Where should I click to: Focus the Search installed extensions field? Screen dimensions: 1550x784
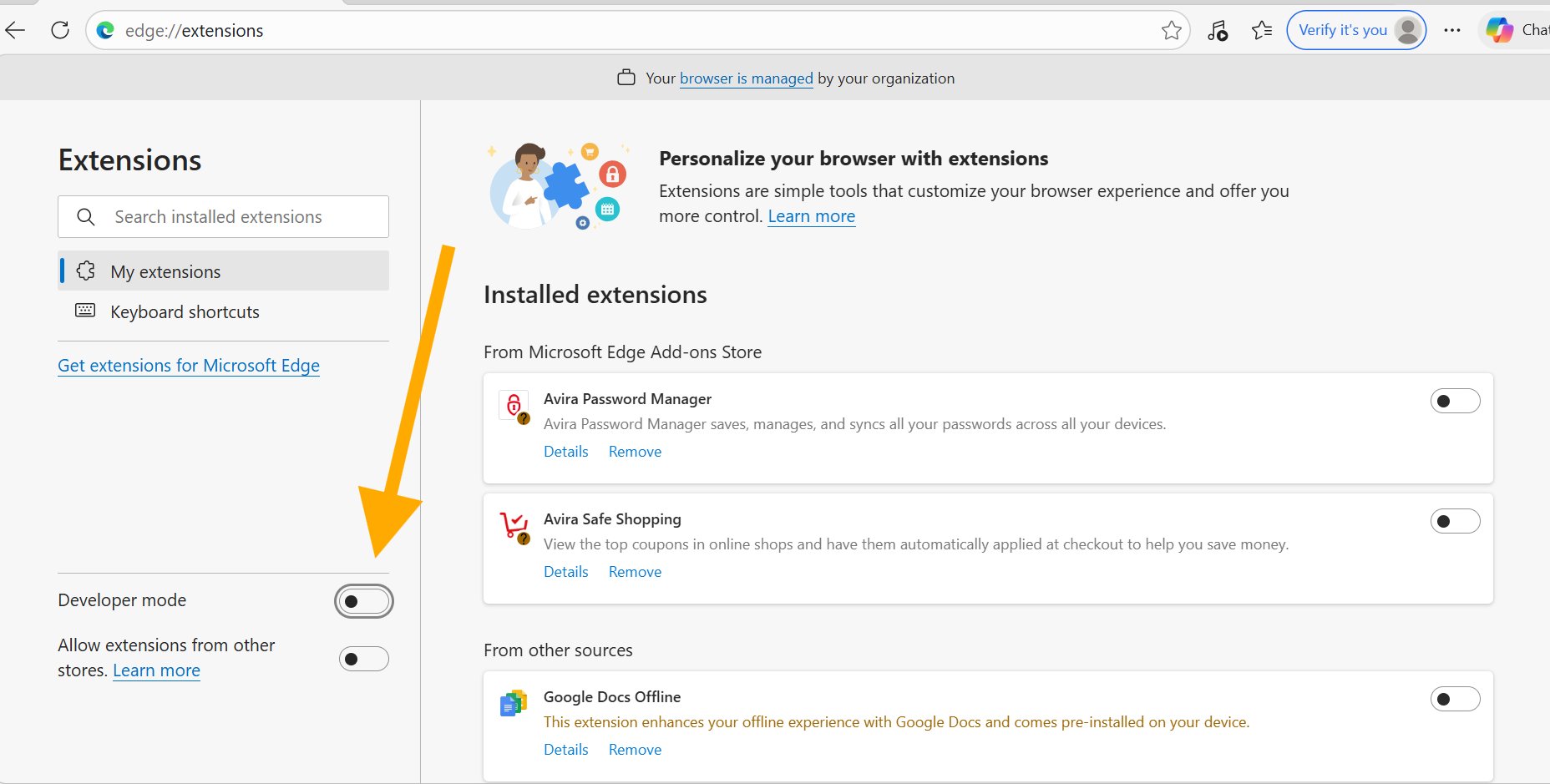223,217
